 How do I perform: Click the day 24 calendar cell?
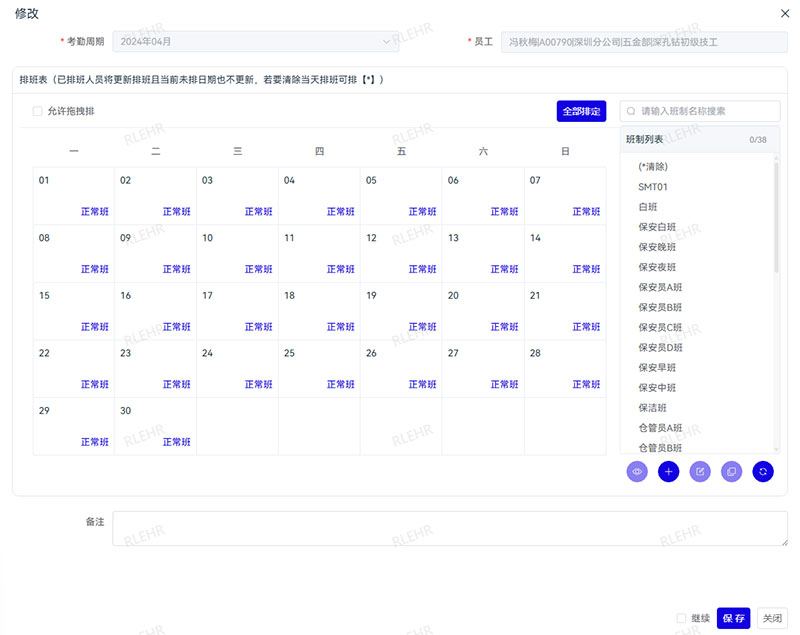[x=237, y=369]
